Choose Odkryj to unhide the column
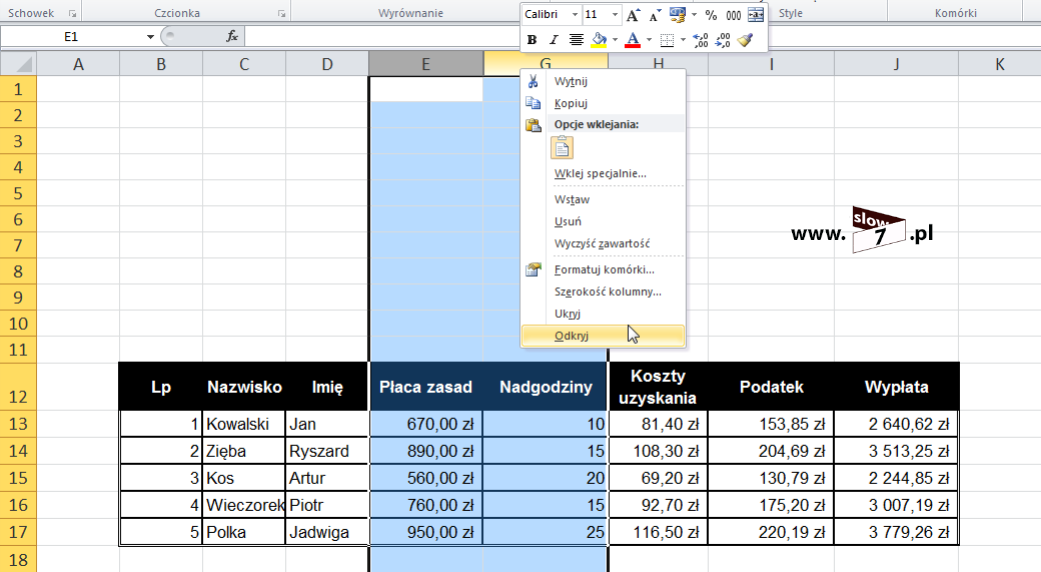Image resolution: width=1041 pixels, height=572 pixels. tap(603, 336)
